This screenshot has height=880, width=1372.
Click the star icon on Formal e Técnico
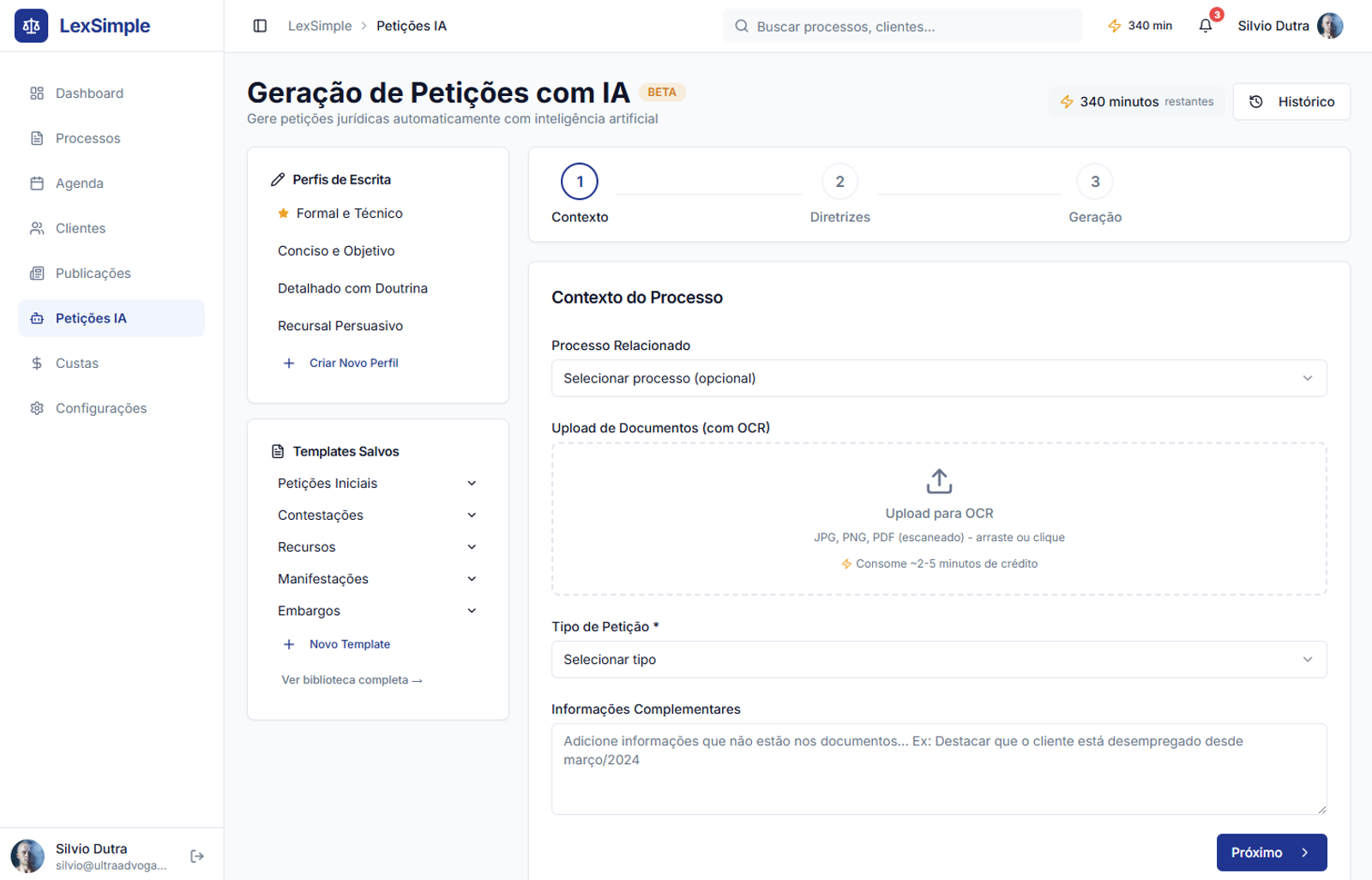(283, 214)
